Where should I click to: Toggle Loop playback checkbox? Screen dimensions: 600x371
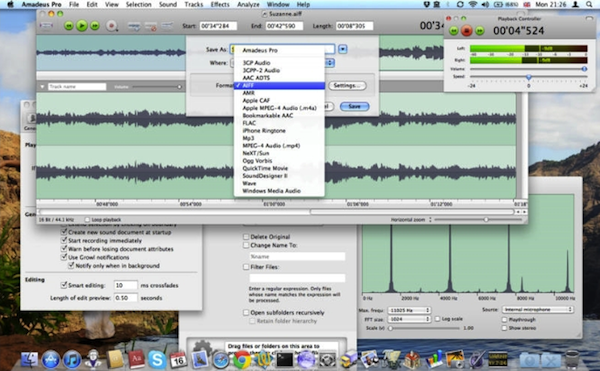87,220
